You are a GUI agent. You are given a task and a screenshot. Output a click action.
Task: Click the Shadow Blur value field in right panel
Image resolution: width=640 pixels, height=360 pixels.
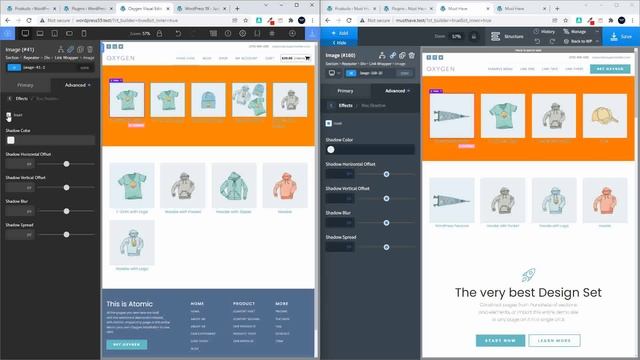pyautogui.click(x=340, y=223)
